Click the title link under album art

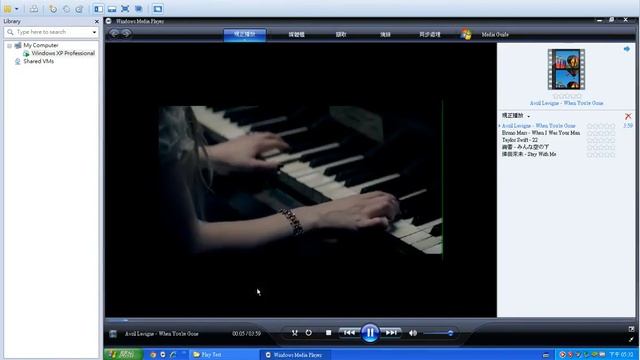(566, 103)
